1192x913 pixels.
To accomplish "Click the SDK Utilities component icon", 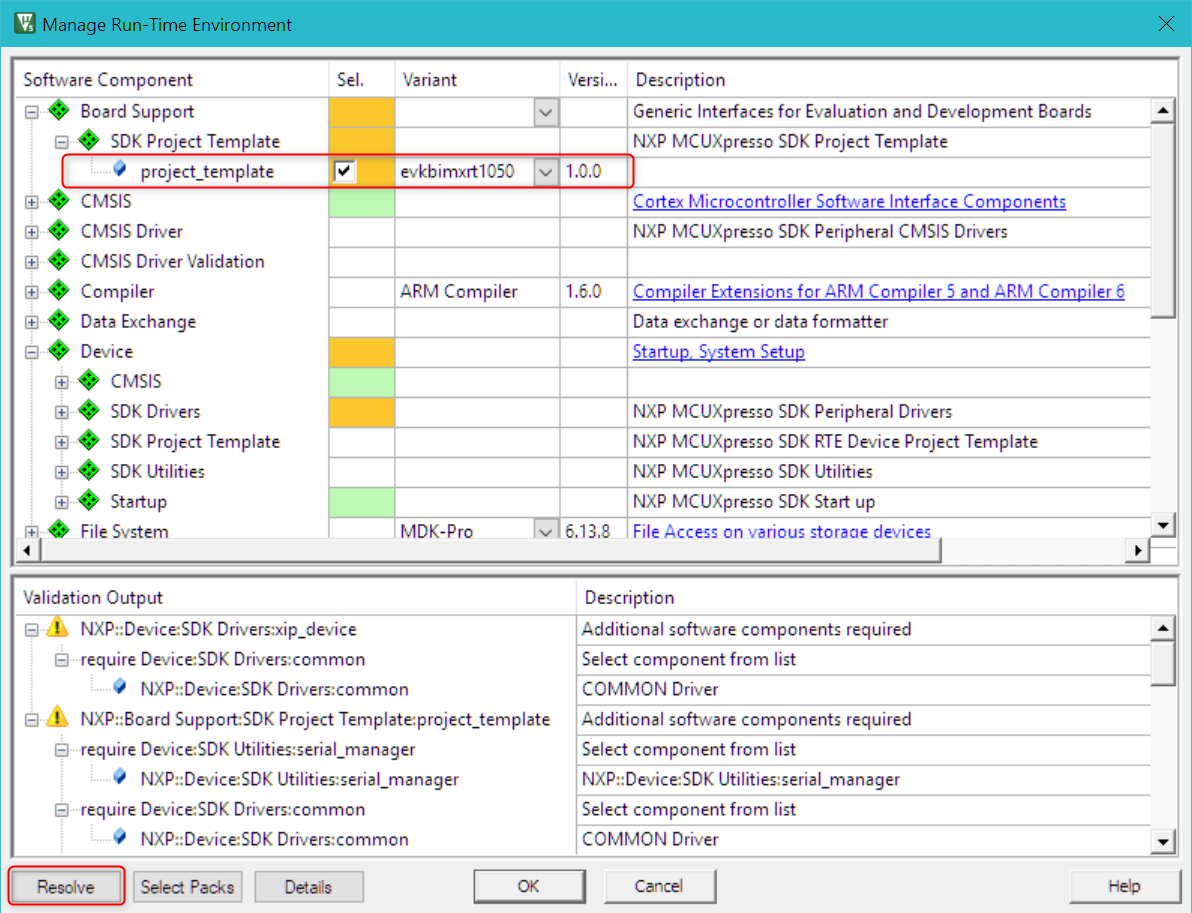I will pos(90,471).
